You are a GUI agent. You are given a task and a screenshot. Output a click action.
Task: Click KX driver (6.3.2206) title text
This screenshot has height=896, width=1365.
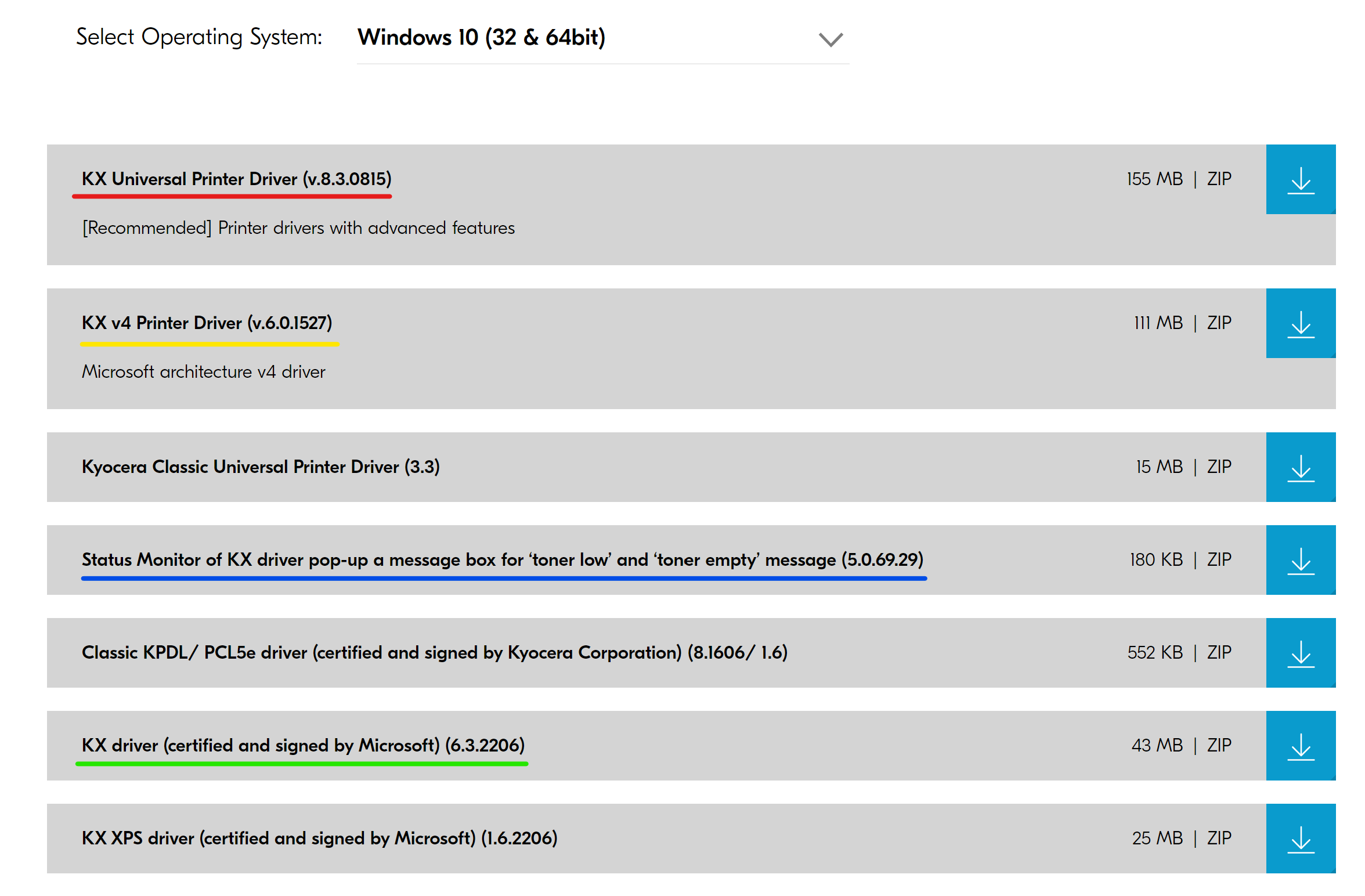point(303,745)
